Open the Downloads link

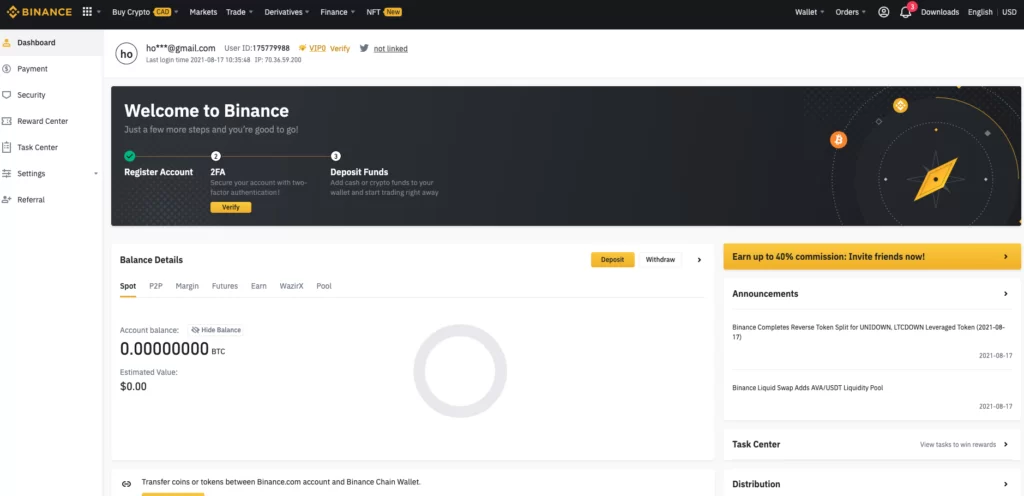pyautogui.click(x=940, y=12)
